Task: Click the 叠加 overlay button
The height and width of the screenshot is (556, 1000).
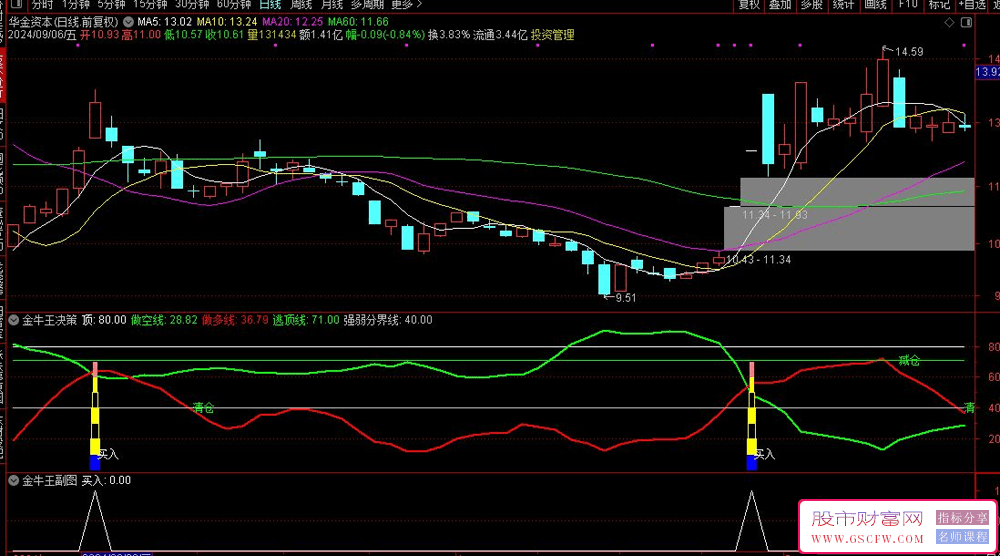Action: tap(780, 4)
